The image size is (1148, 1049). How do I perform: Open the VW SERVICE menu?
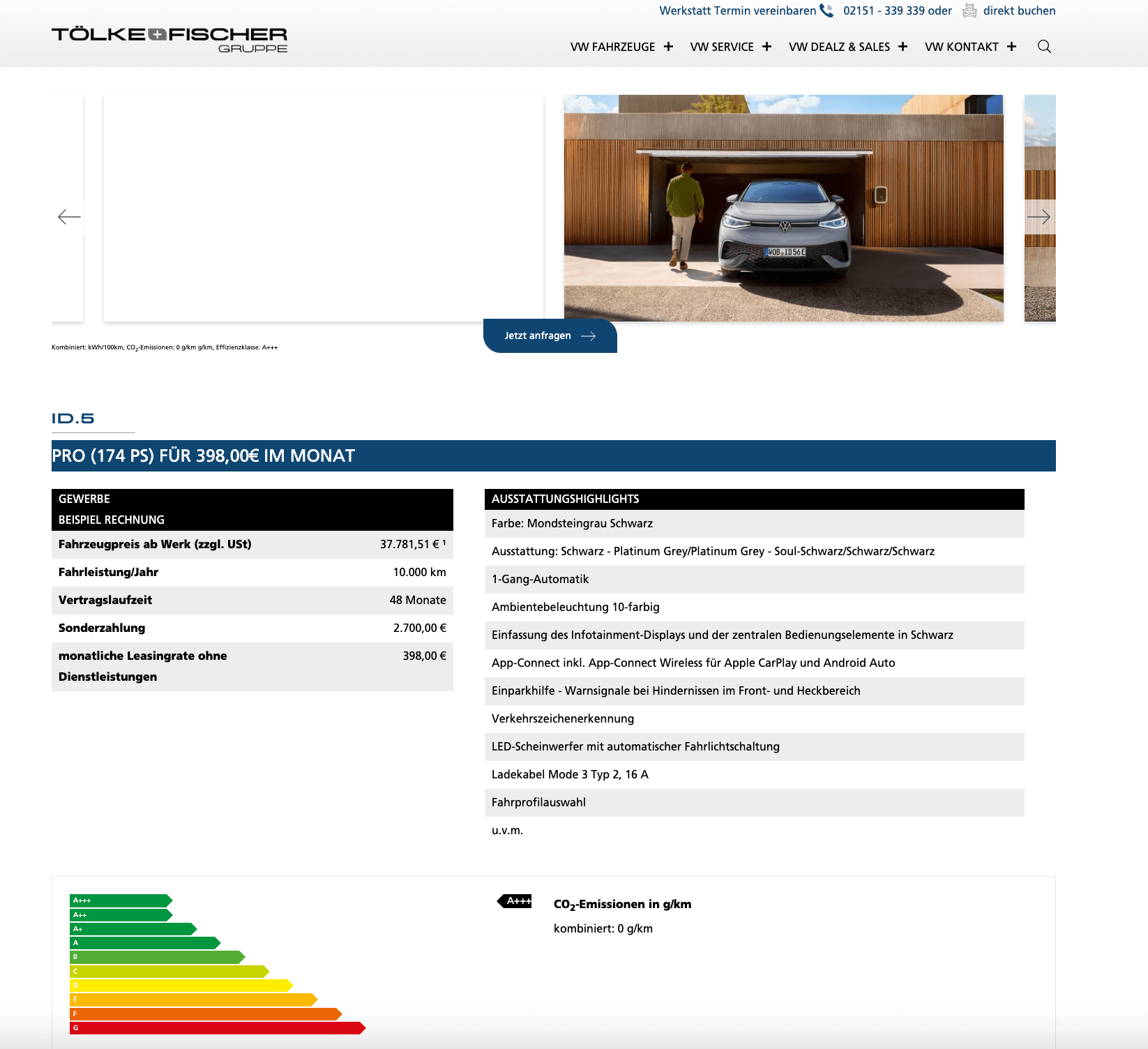click(722, 47)
